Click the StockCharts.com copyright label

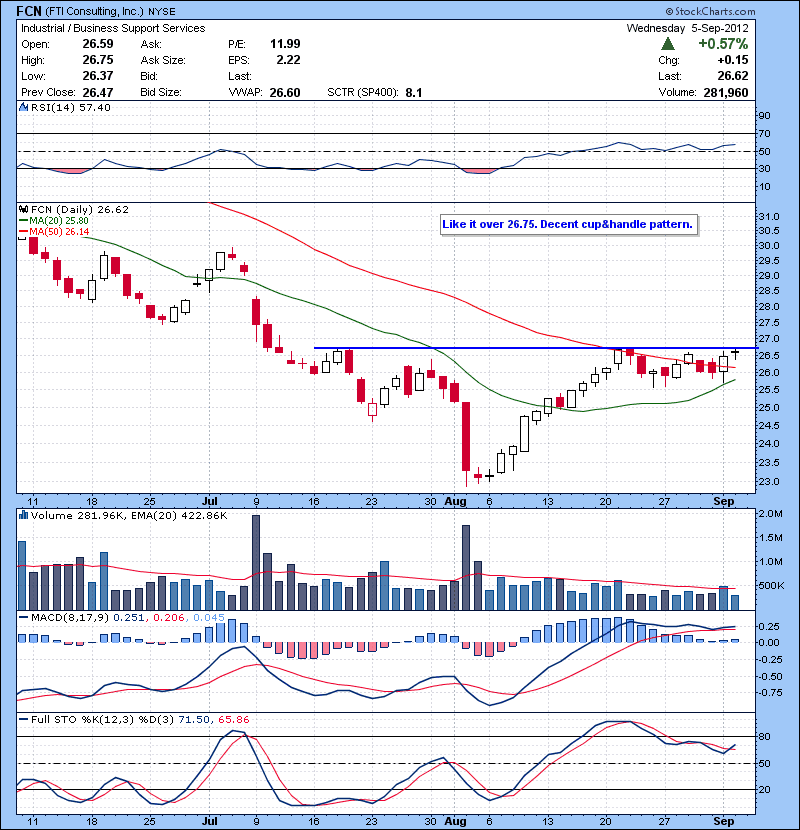point(710,11)
